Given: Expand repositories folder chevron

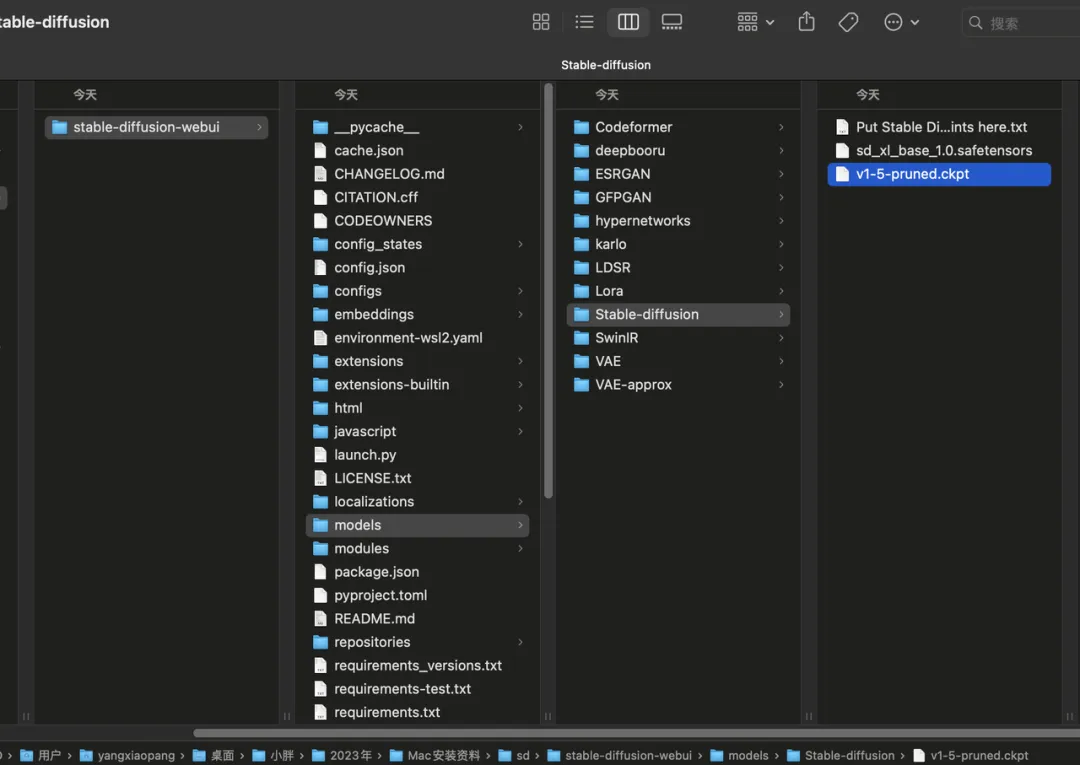Looking at the screenshot, I should (x=520, y=642).
